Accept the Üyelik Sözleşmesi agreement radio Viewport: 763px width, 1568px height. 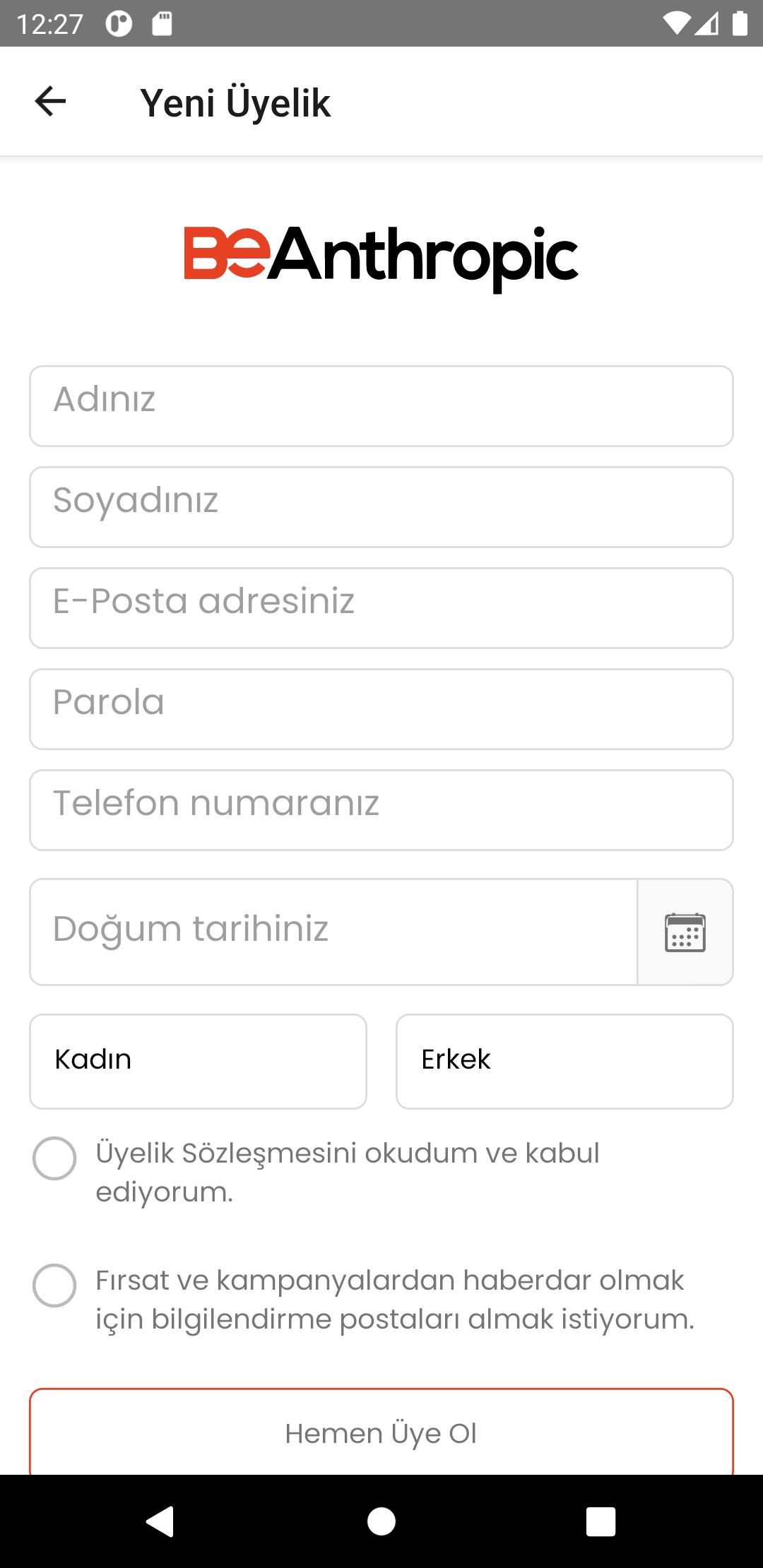(54, 1158)
